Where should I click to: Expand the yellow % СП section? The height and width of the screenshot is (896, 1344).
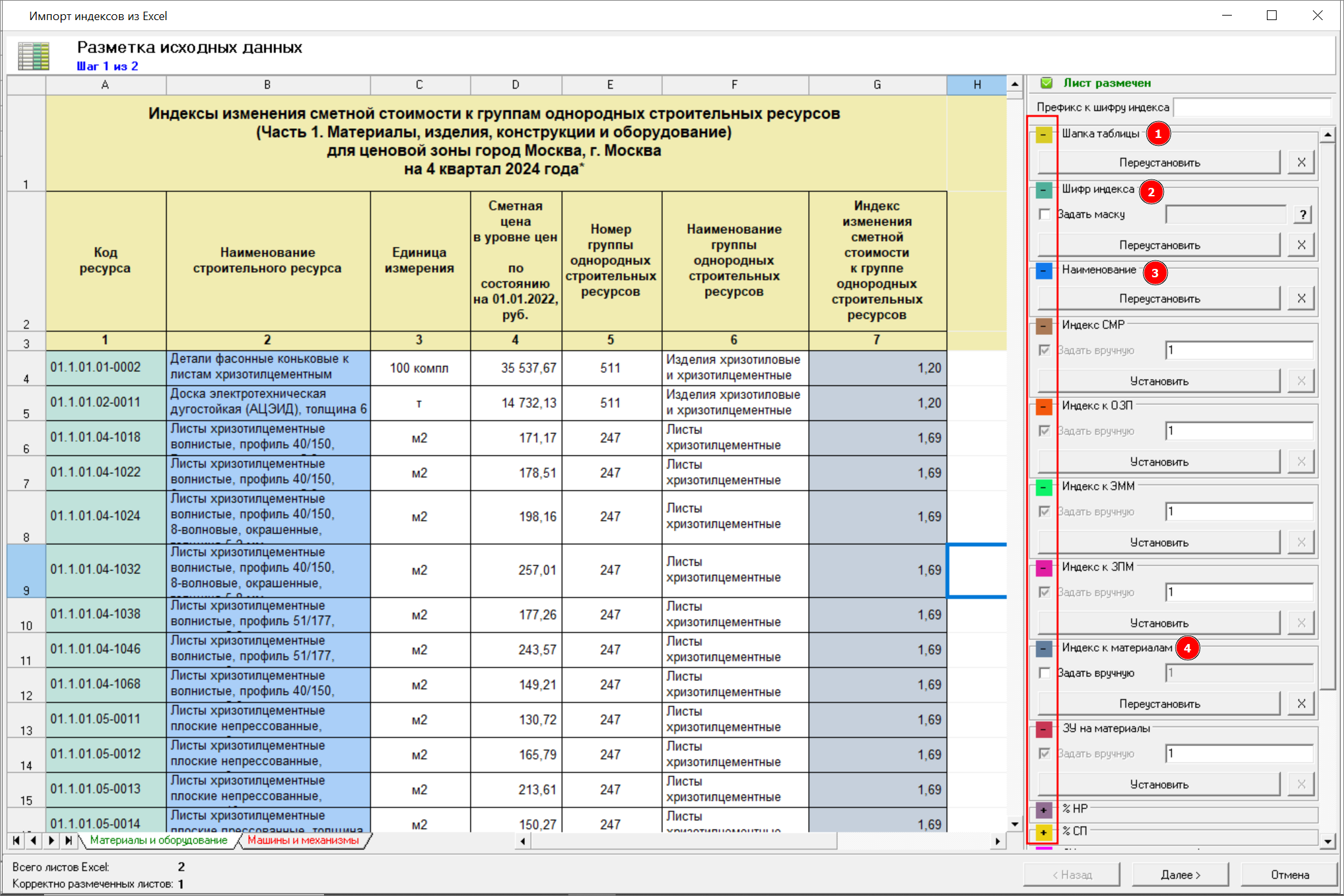(1043, 832)
